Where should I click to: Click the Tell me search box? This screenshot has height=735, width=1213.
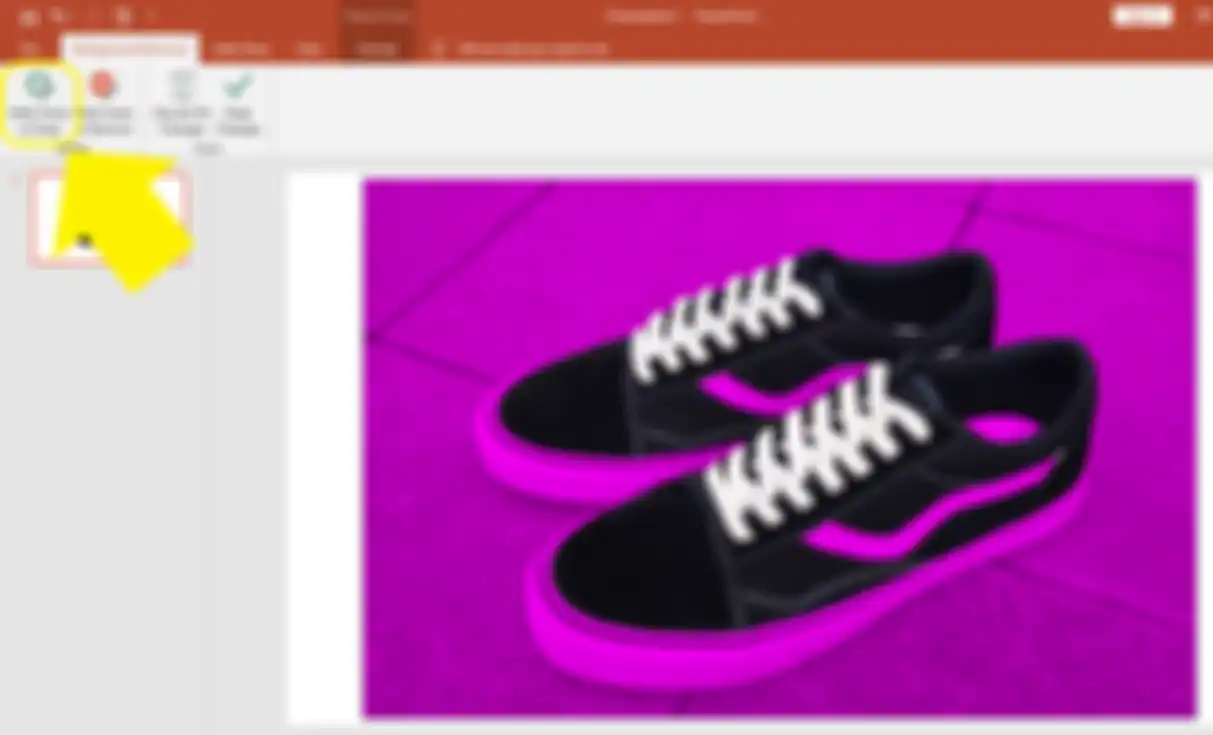coord(531,48)
